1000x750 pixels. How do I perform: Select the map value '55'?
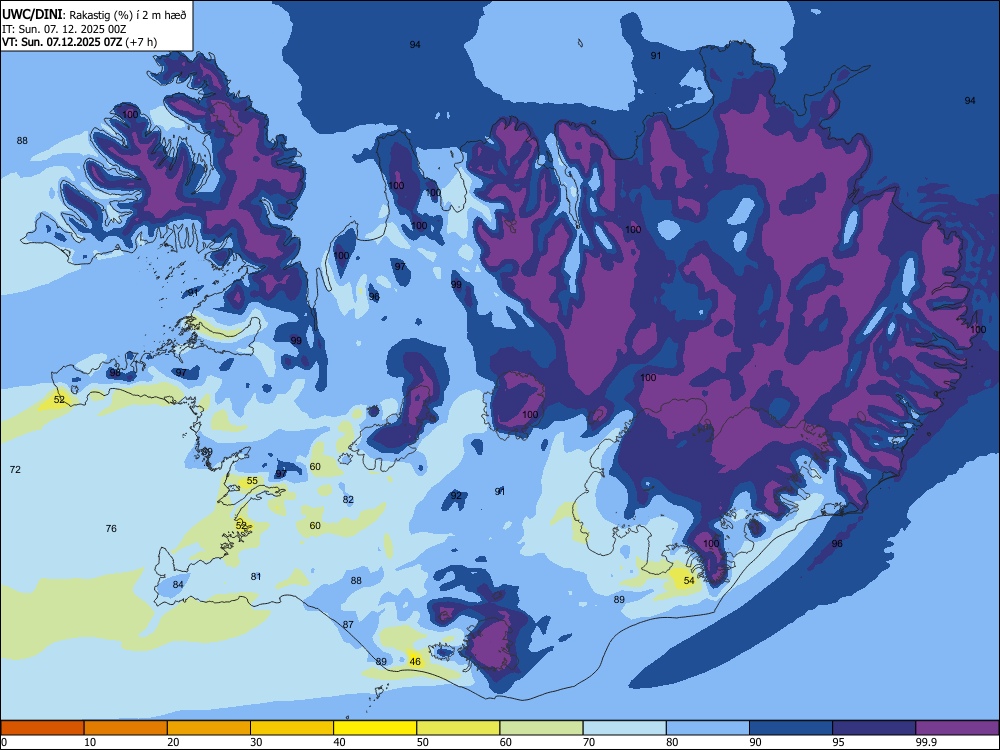coord(252,481)
